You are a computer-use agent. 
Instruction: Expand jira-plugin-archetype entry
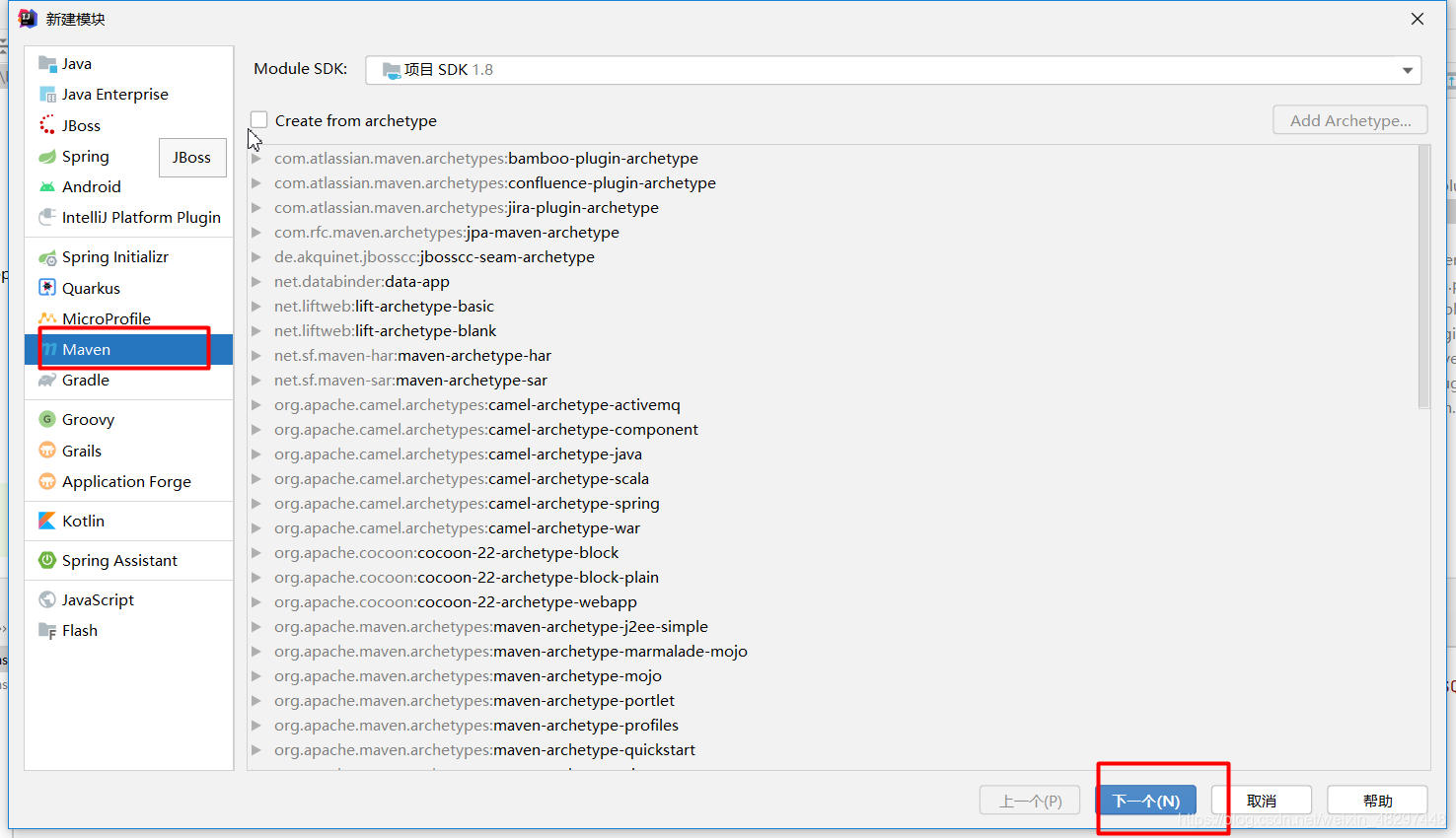click(x=256, y=208)
